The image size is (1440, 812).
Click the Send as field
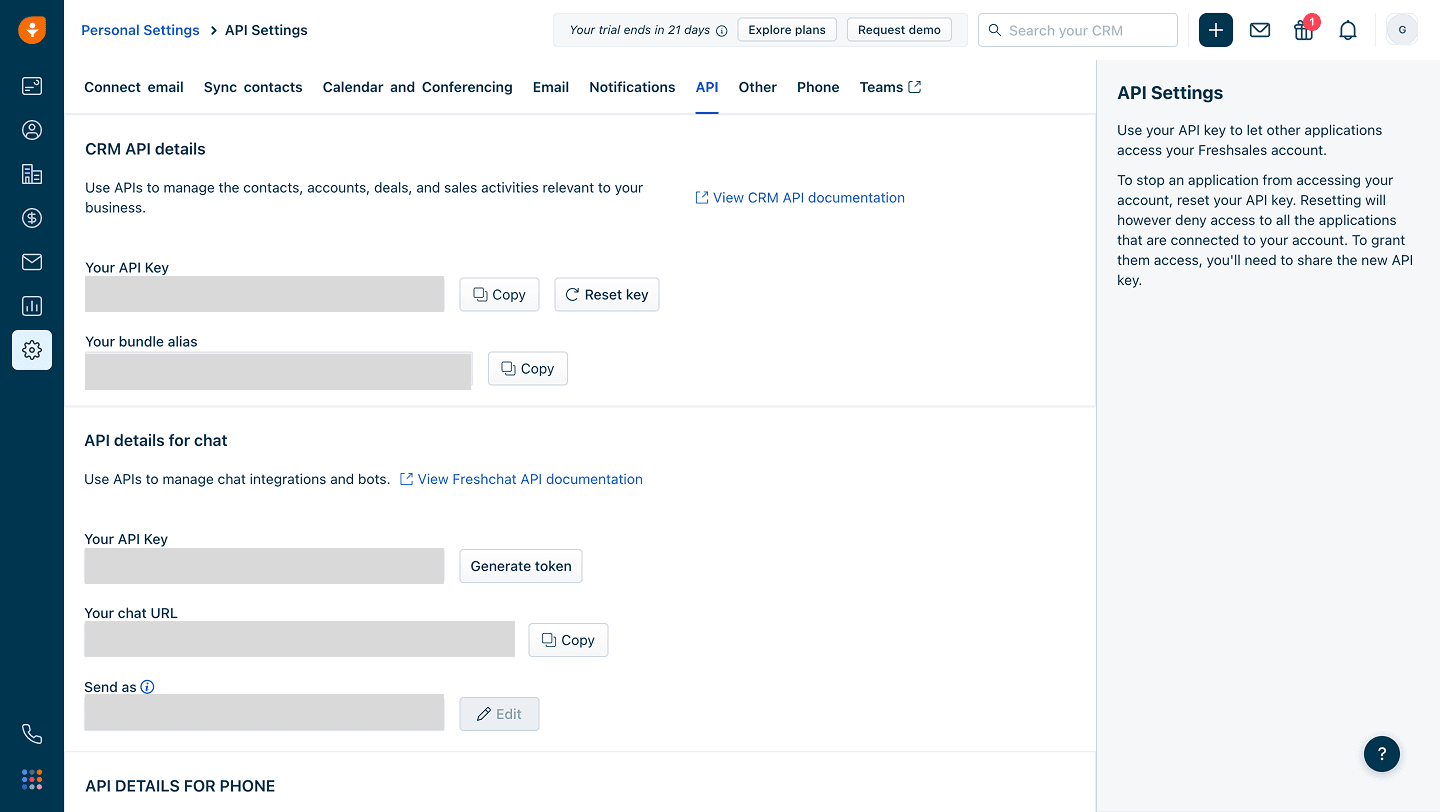(x=264, y=712)
